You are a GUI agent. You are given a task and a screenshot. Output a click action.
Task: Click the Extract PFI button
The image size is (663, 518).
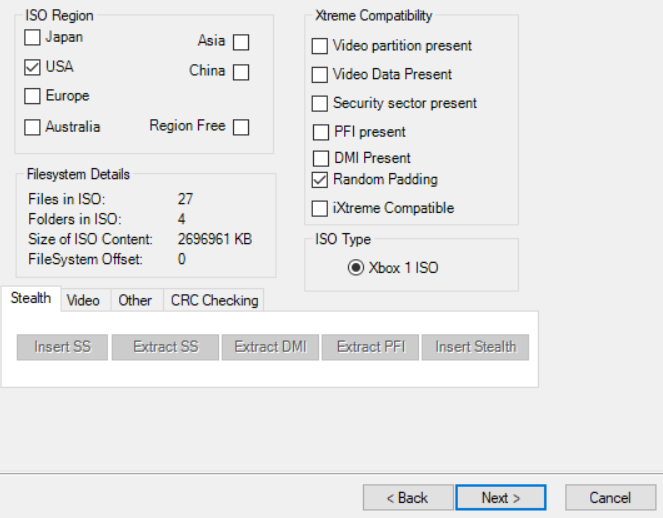click(x=370, y=347)
